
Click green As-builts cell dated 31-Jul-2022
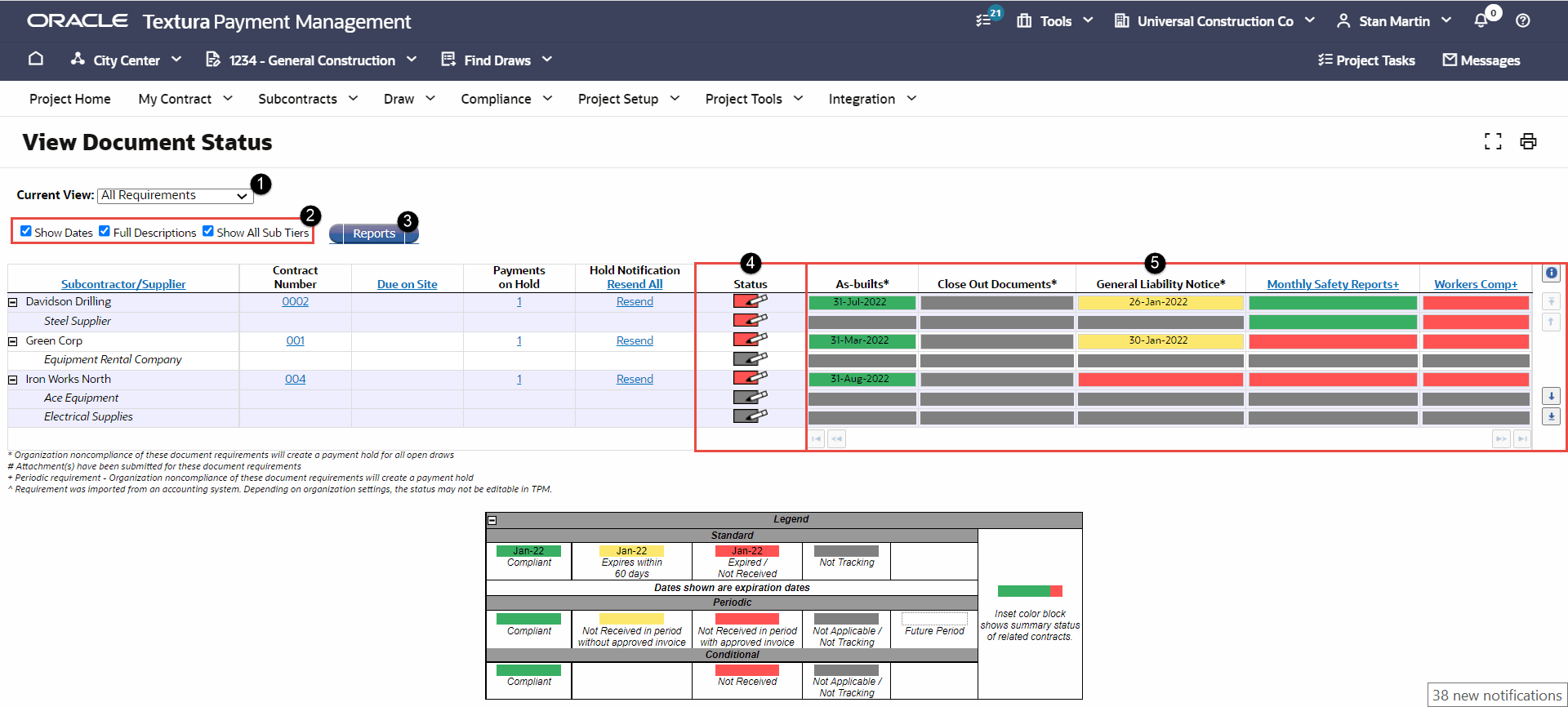(862, 302)
